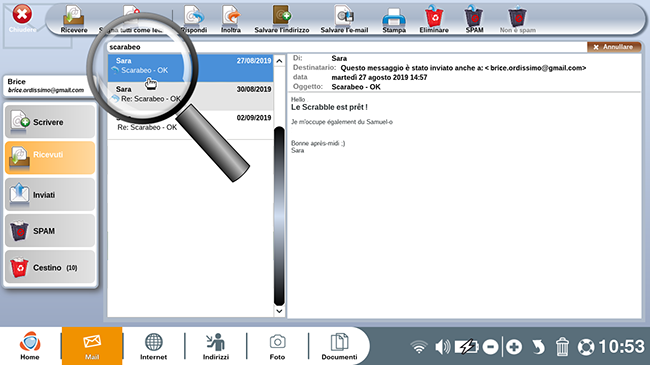The image size is (650, 365).
Task: Print the email with Stampa
Action: pyautogui.click(x=394, y=19)
